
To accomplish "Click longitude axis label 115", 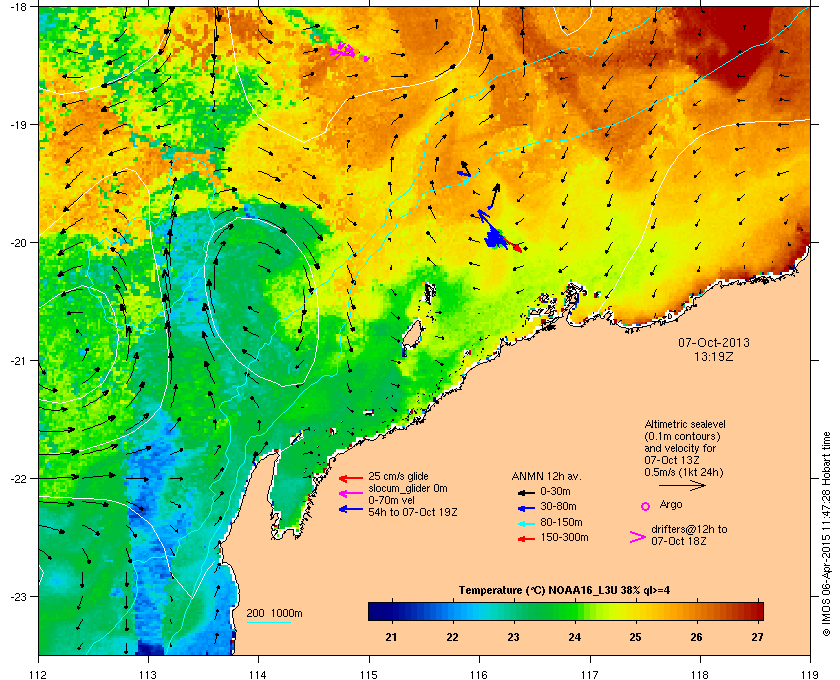I will [x=369, y=674].
